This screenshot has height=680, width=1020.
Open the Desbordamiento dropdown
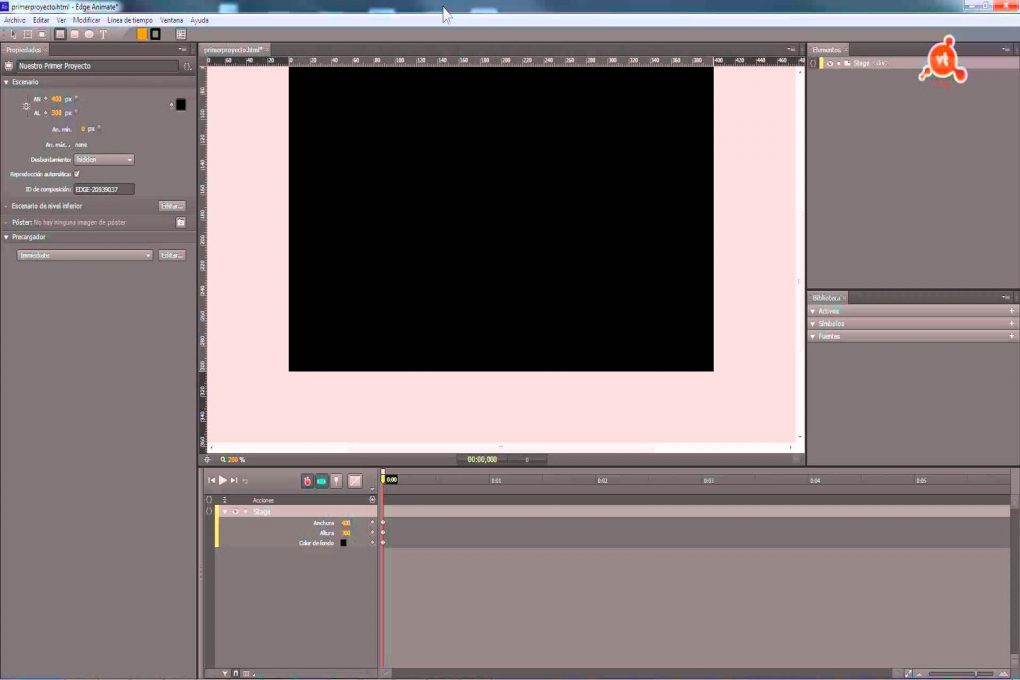(x=104, y=159)
